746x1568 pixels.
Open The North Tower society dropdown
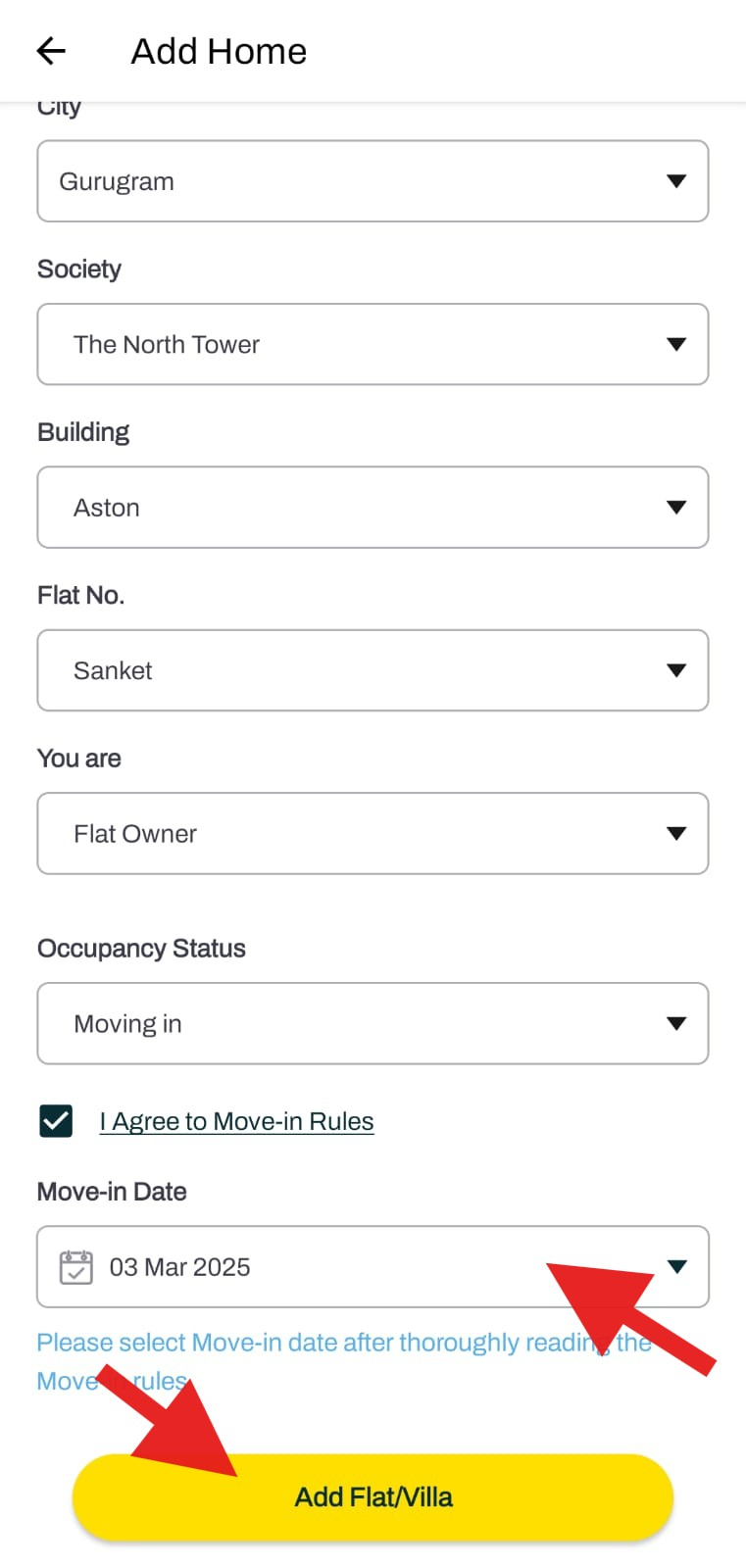(373, 344)
